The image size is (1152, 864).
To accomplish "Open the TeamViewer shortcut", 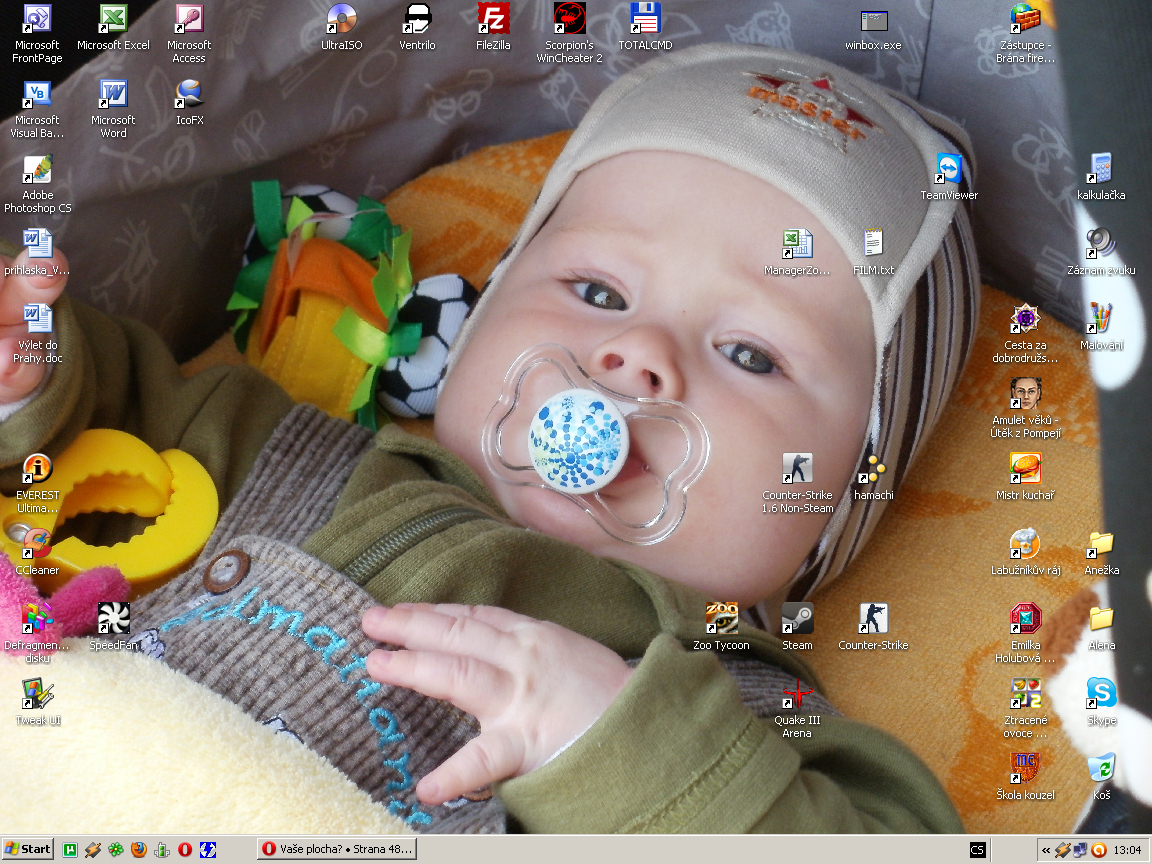I will tap(948, 169).
